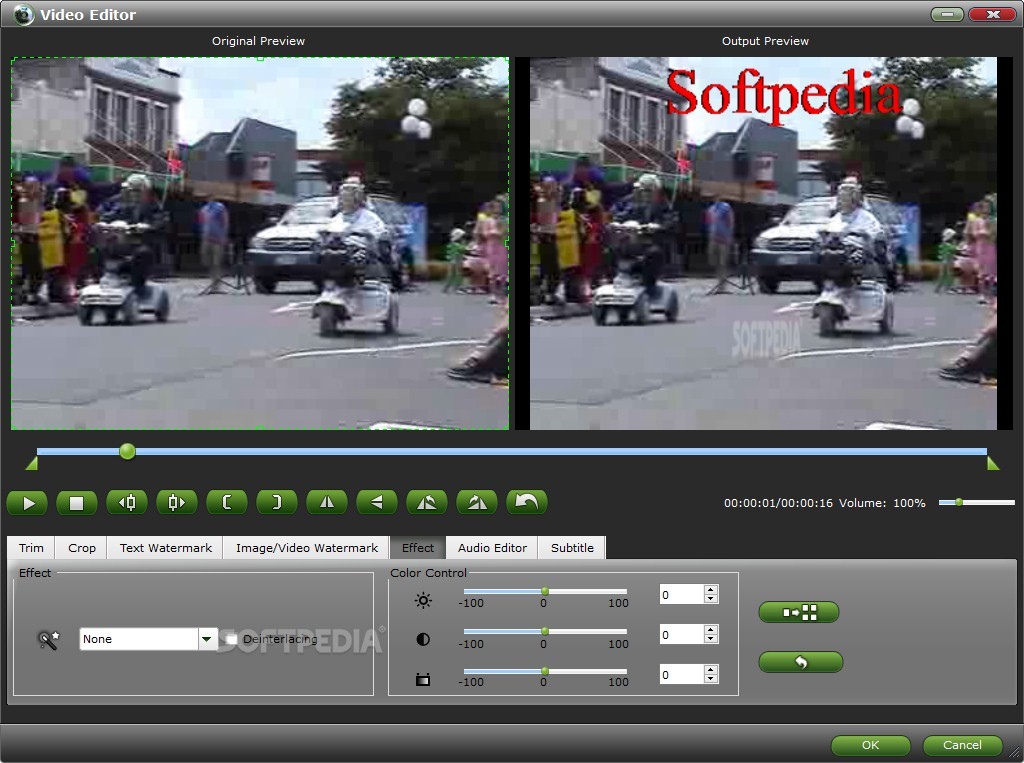Step to the next frame

click(x=177, y=502)
